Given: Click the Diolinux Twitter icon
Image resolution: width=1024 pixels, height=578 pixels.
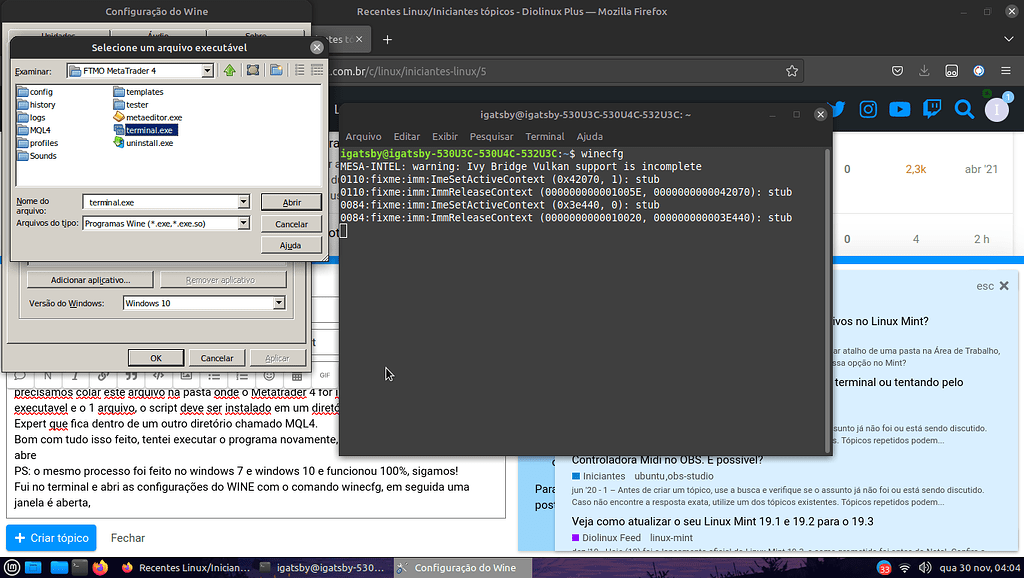Looking at the screenshot, I should pyautogui.click(x=839, y=110).
